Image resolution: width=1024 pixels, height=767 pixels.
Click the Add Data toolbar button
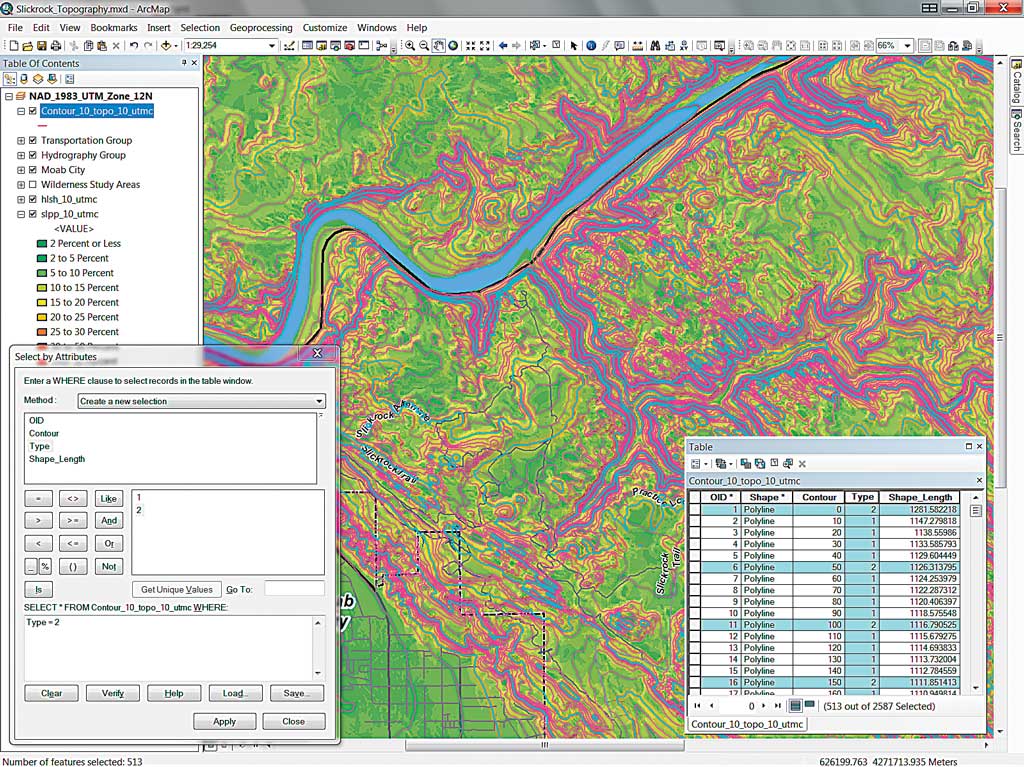(x=166, y=46)
